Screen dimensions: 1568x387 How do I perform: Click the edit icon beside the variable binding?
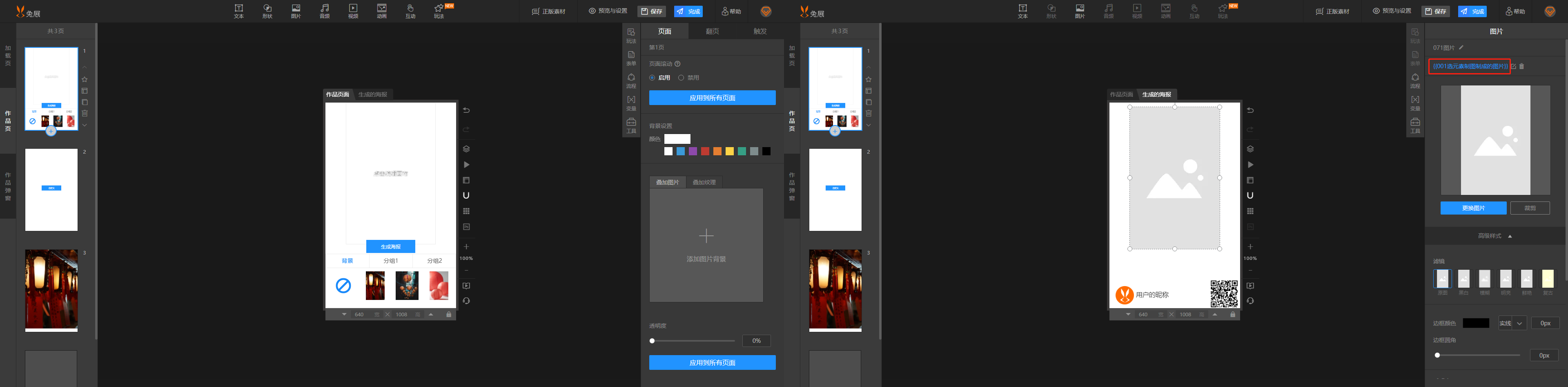[1514, 67]
